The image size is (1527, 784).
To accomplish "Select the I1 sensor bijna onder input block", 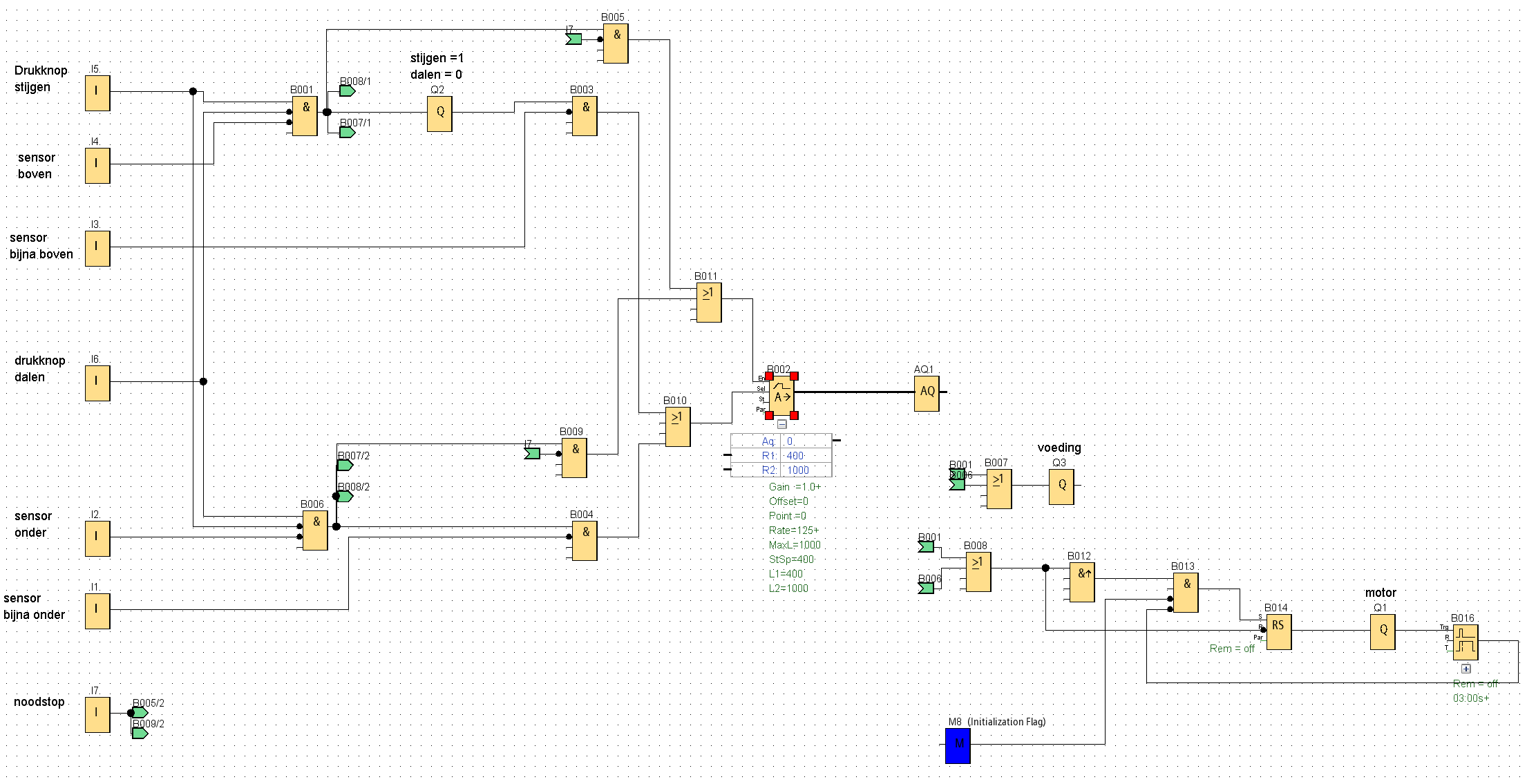I will pyautogui.click(x=97, y=611).
